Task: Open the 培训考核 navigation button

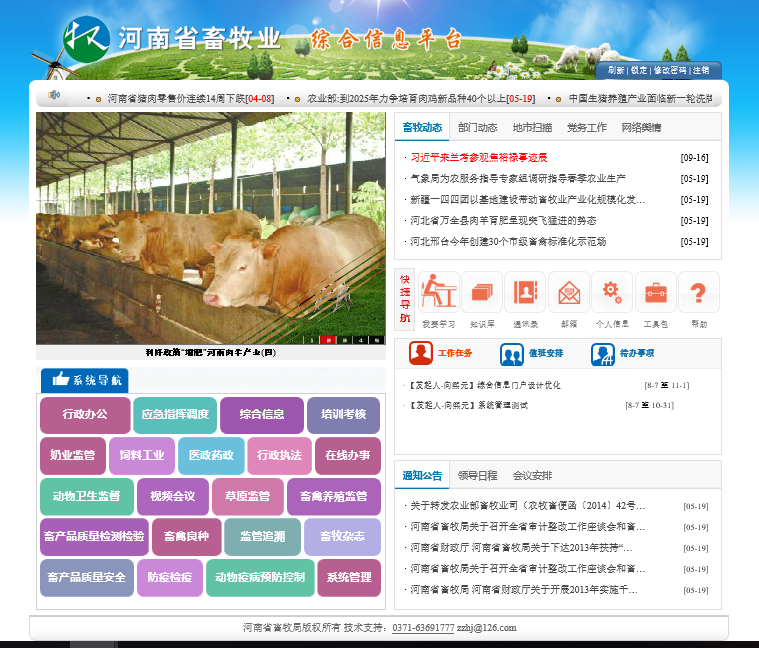Action: (x=343, y=415)
